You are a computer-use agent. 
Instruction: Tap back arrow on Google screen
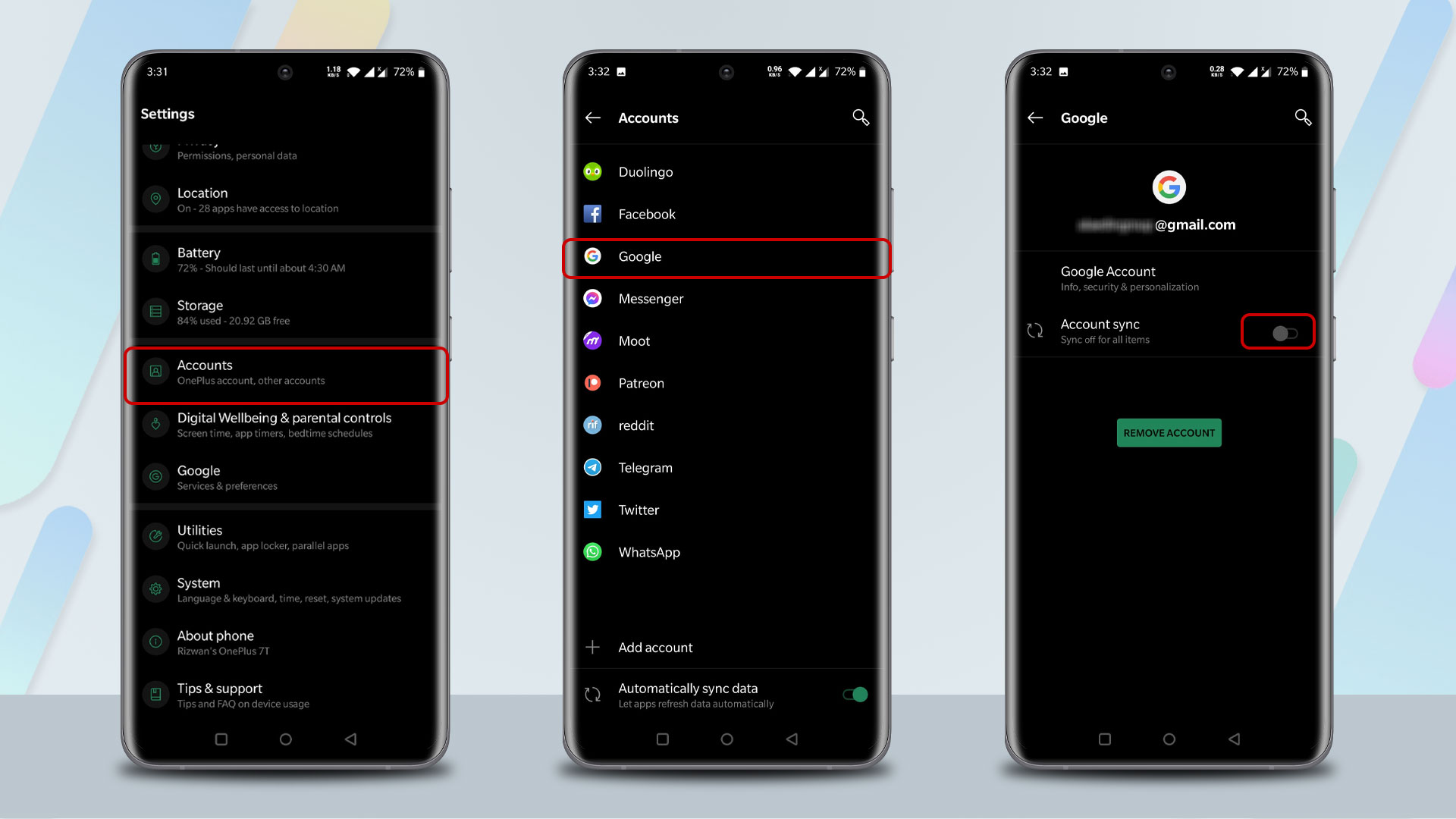point(1036,118)
